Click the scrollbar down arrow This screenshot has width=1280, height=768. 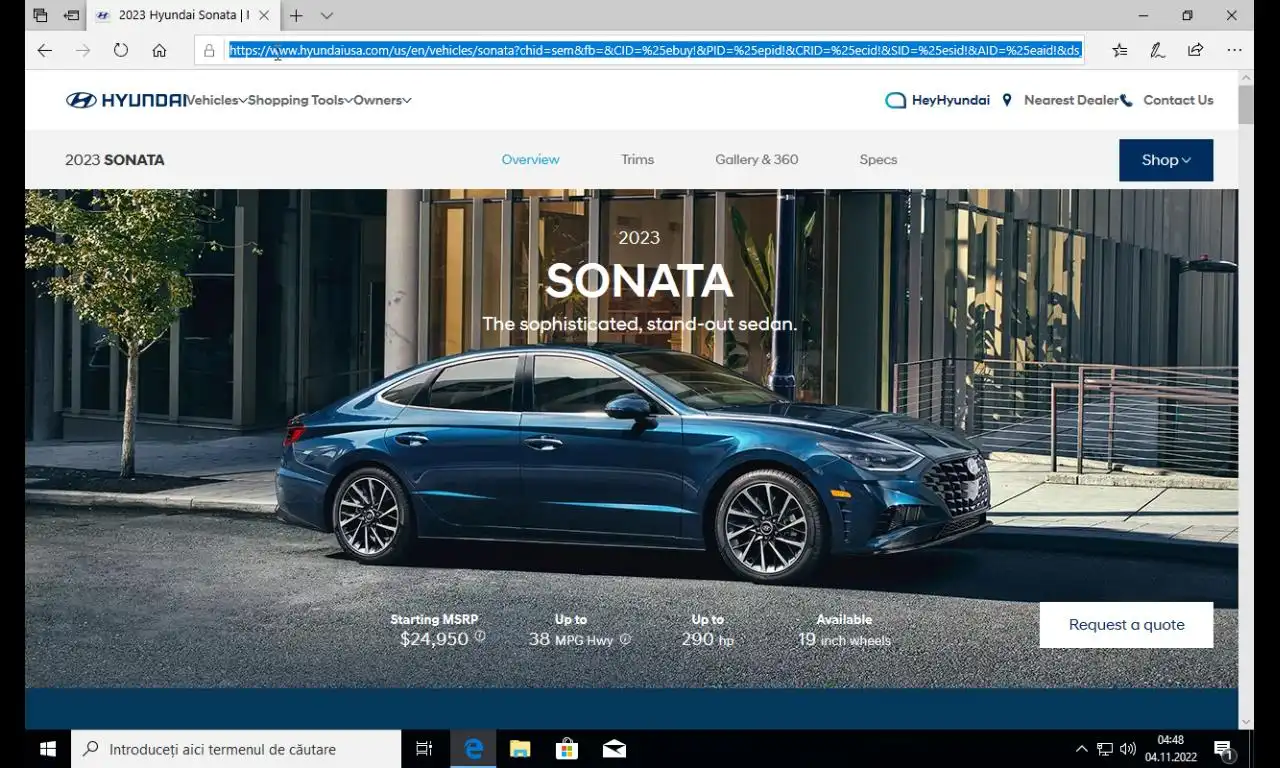pyautogui.click(x=1245, y=721)
